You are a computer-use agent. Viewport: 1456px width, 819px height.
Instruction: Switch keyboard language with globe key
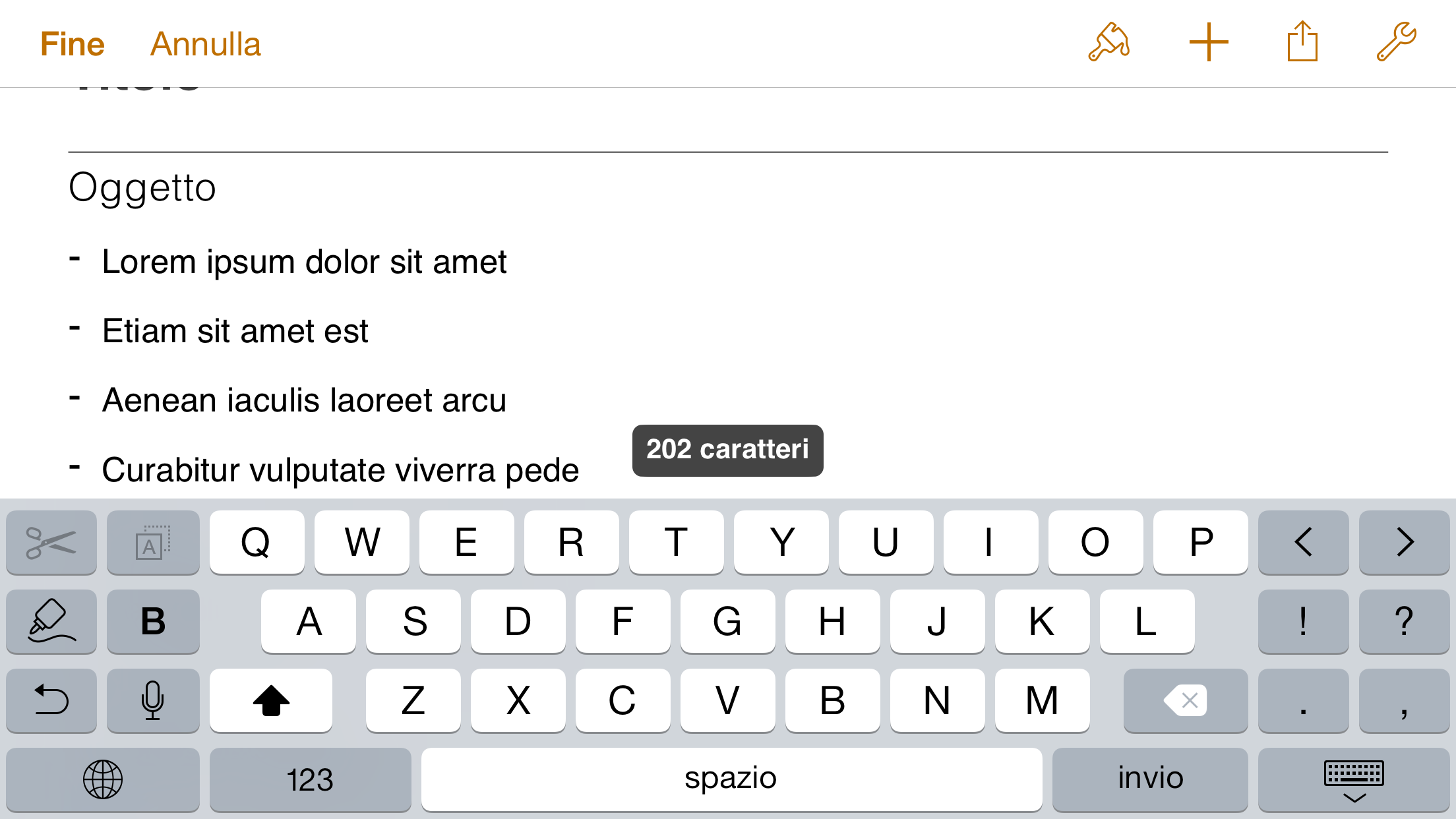tap(103, 779)
